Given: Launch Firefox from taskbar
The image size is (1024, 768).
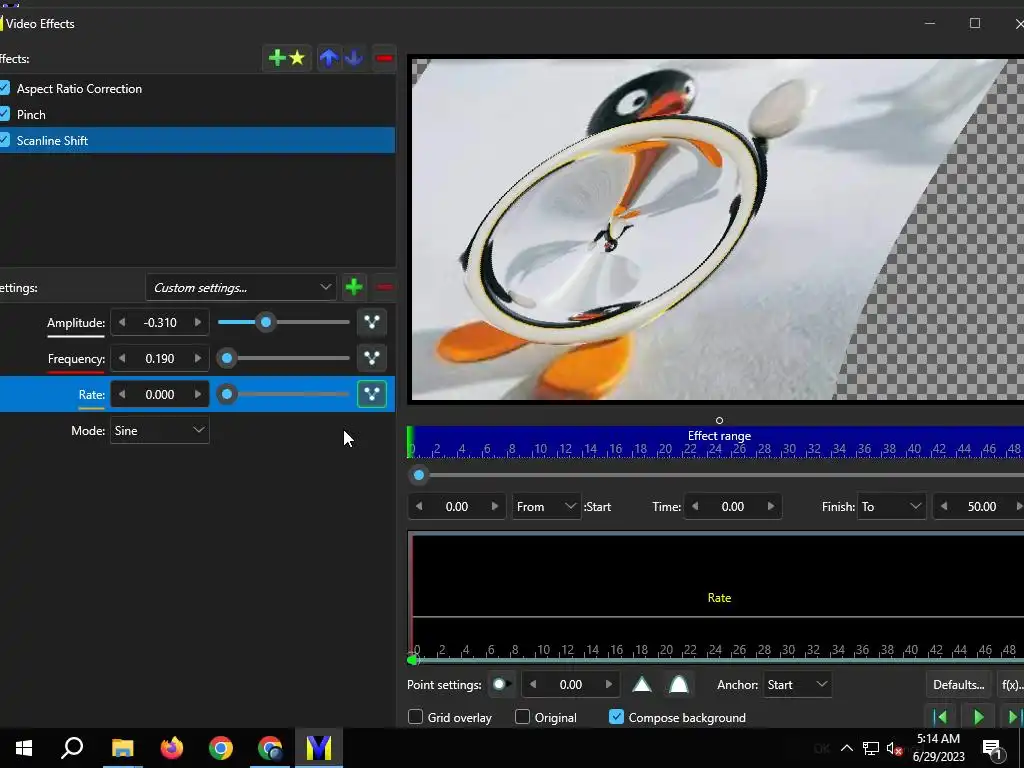Looking at the screenshot, I should pyautogui.click(x=172, y=748).
